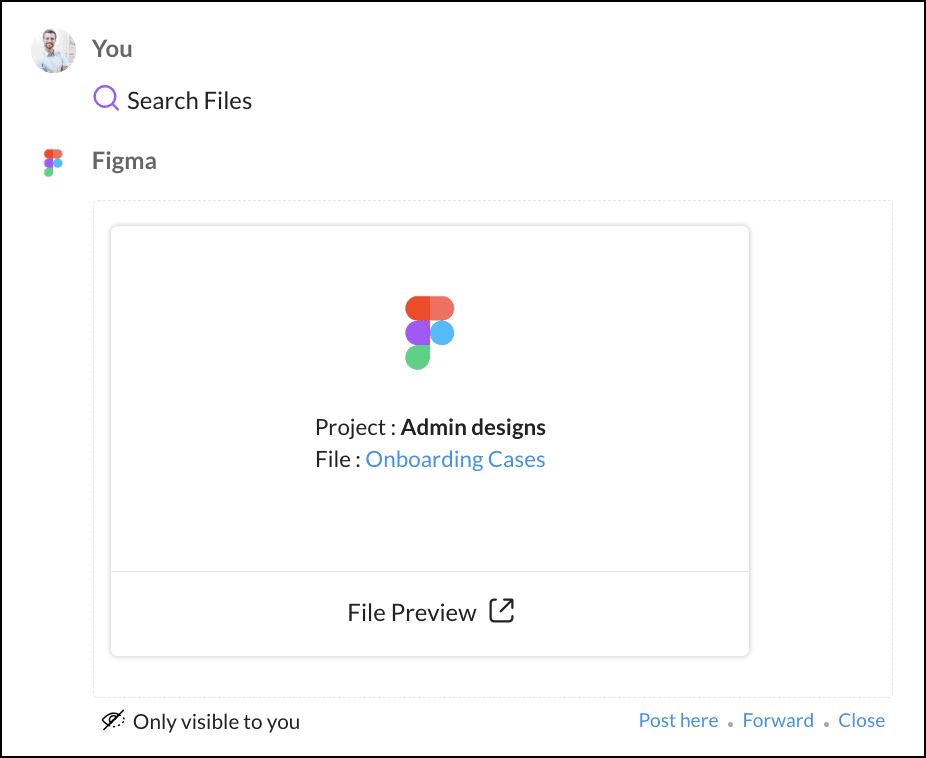Click the "Project :" field label
This screenshot has width=926, height=758.
point(355,428)
